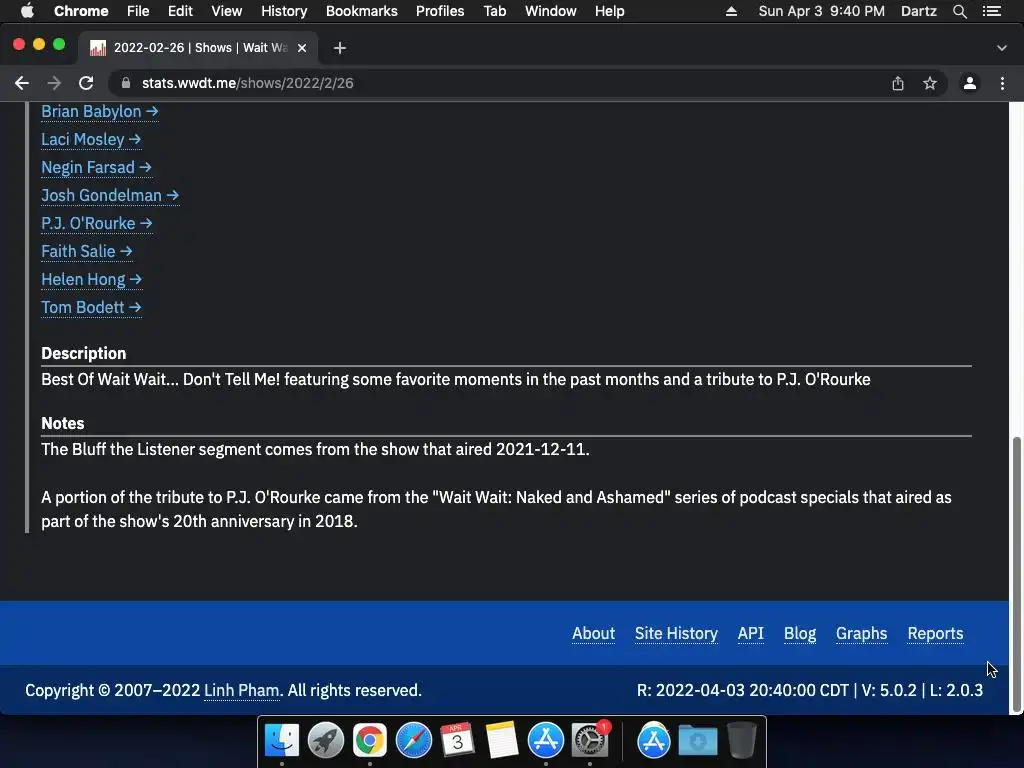Image resolution: width=1024 pixels, height=768 pixels.
Task: Click the 'R: 2022-04-03 20:40:00 CDT' footer text
Action: 743,690
